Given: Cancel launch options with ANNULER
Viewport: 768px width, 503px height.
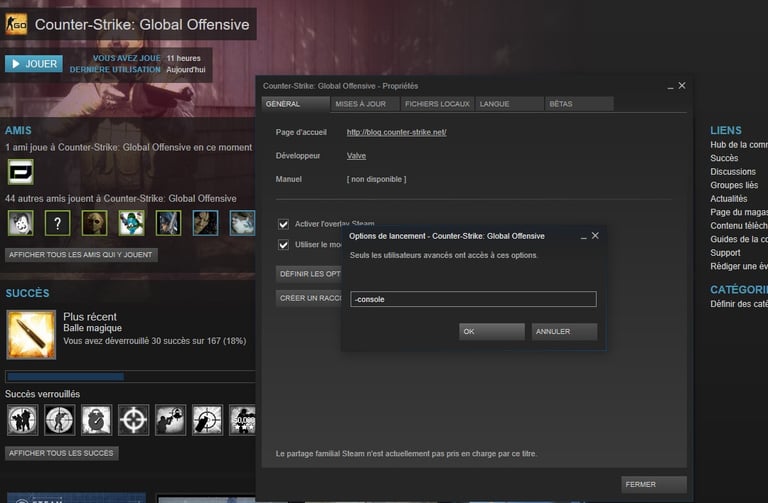Looking at the screenshot, I should pyautogui.click(x=564, y=332).
